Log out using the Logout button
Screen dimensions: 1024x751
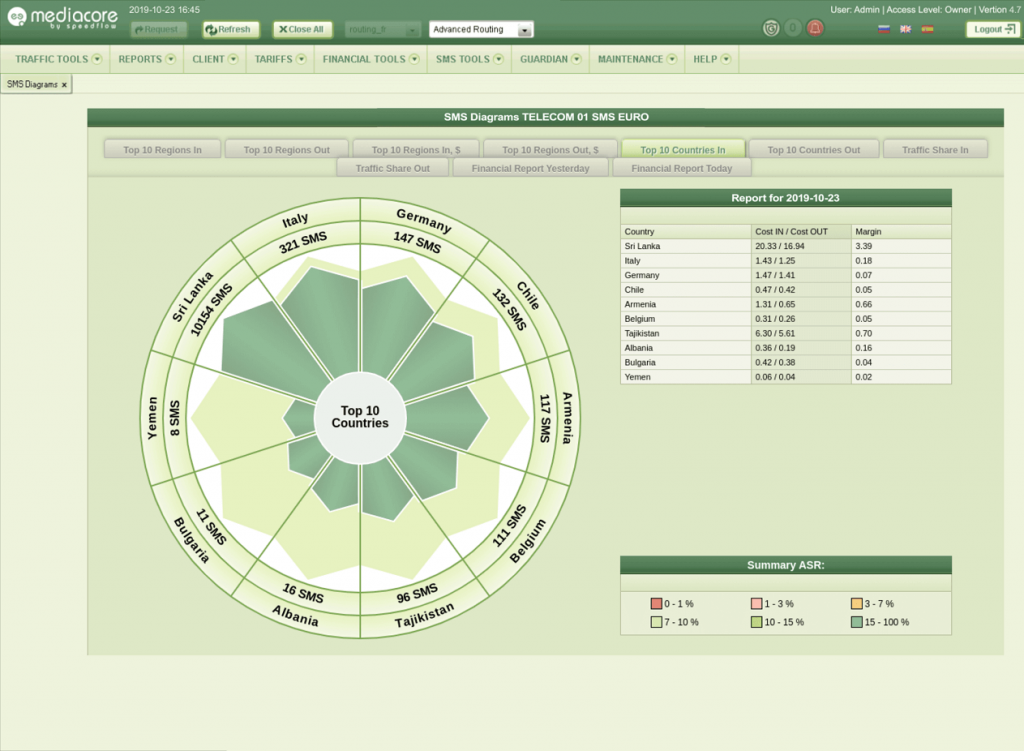[x=993, y=29]
